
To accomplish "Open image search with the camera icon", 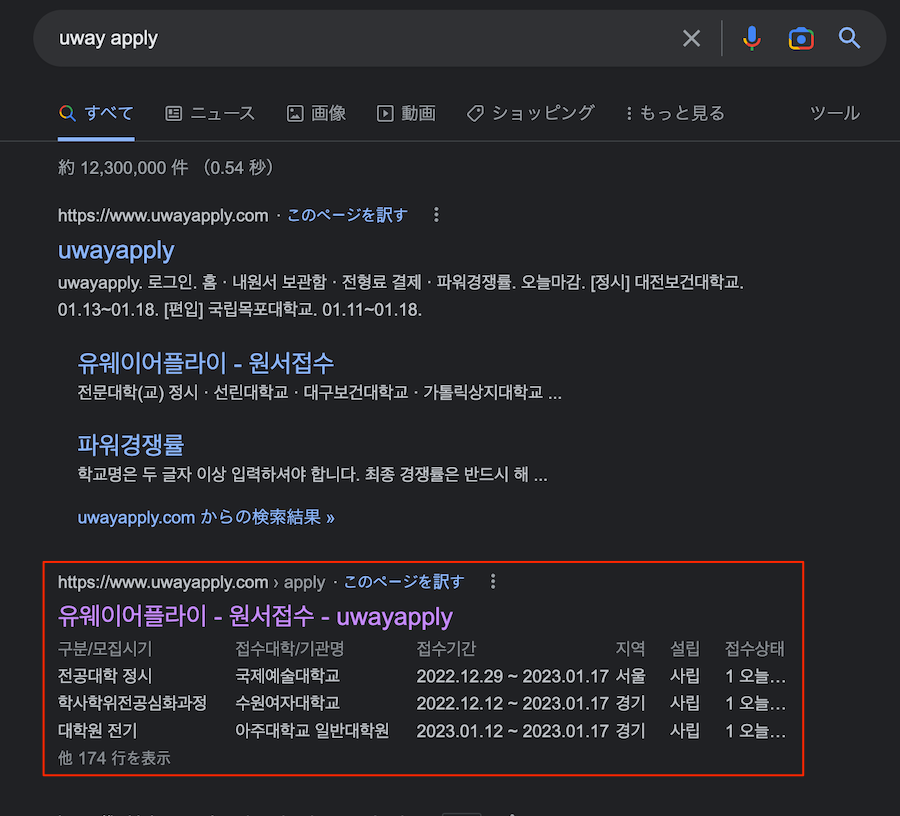I will pos(801,38).
